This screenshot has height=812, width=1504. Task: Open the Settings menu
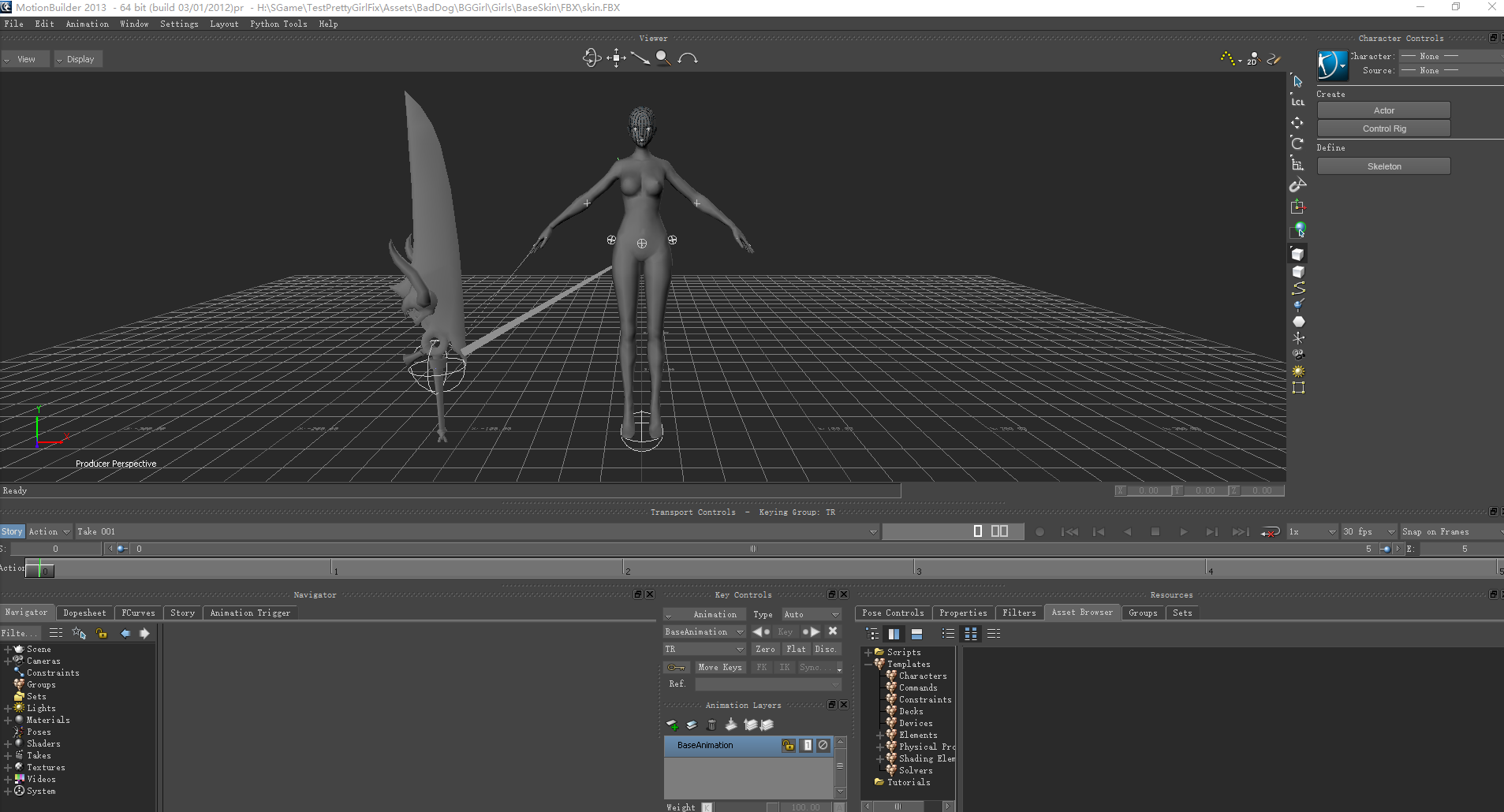click(x=179, y=24)
